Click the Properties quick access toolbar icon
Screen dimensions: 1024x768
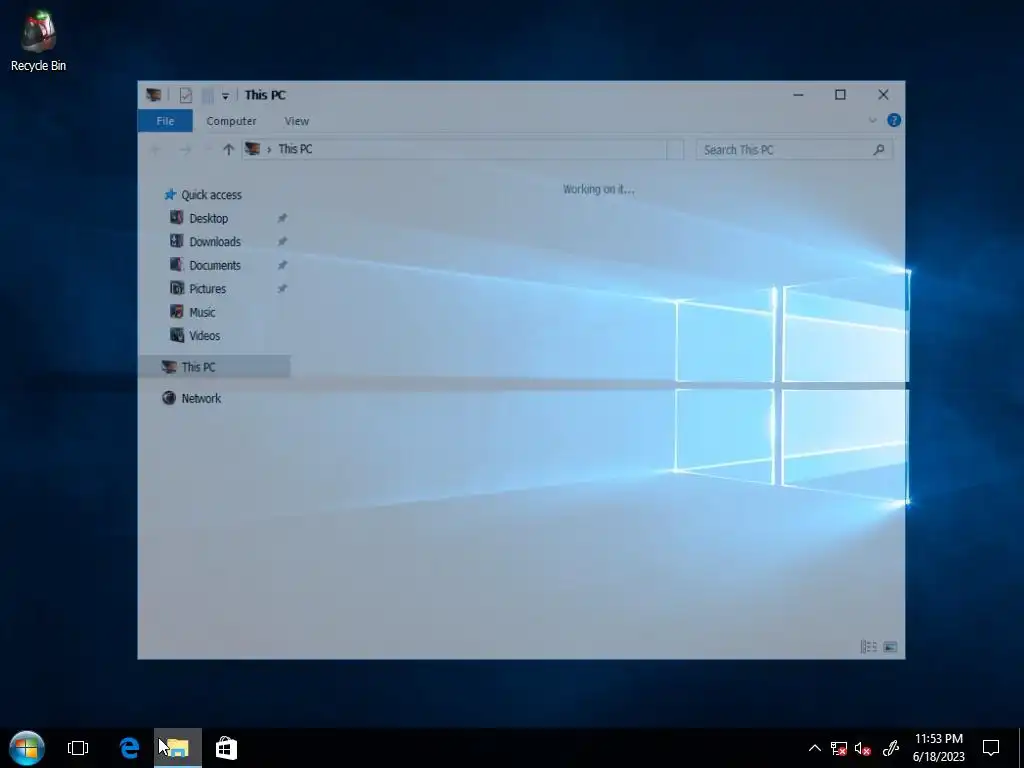(x=185, y=95)
